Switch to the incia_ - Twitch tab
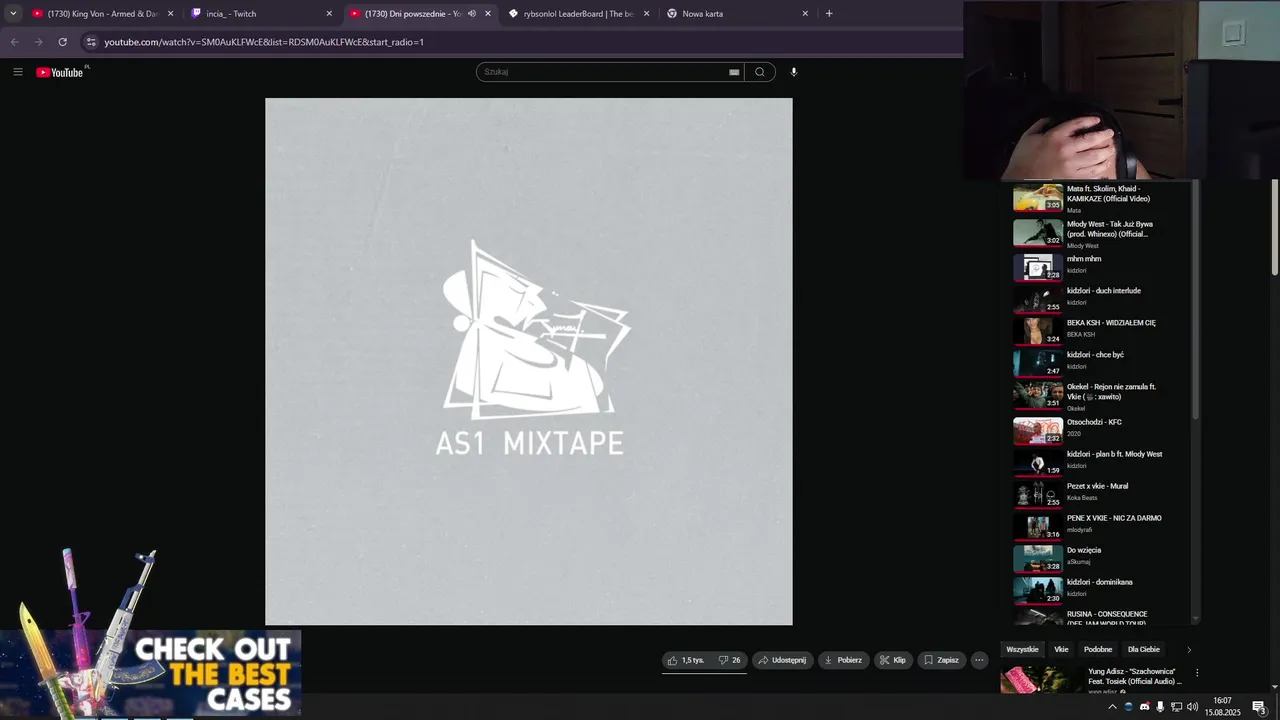 [262, 14]
